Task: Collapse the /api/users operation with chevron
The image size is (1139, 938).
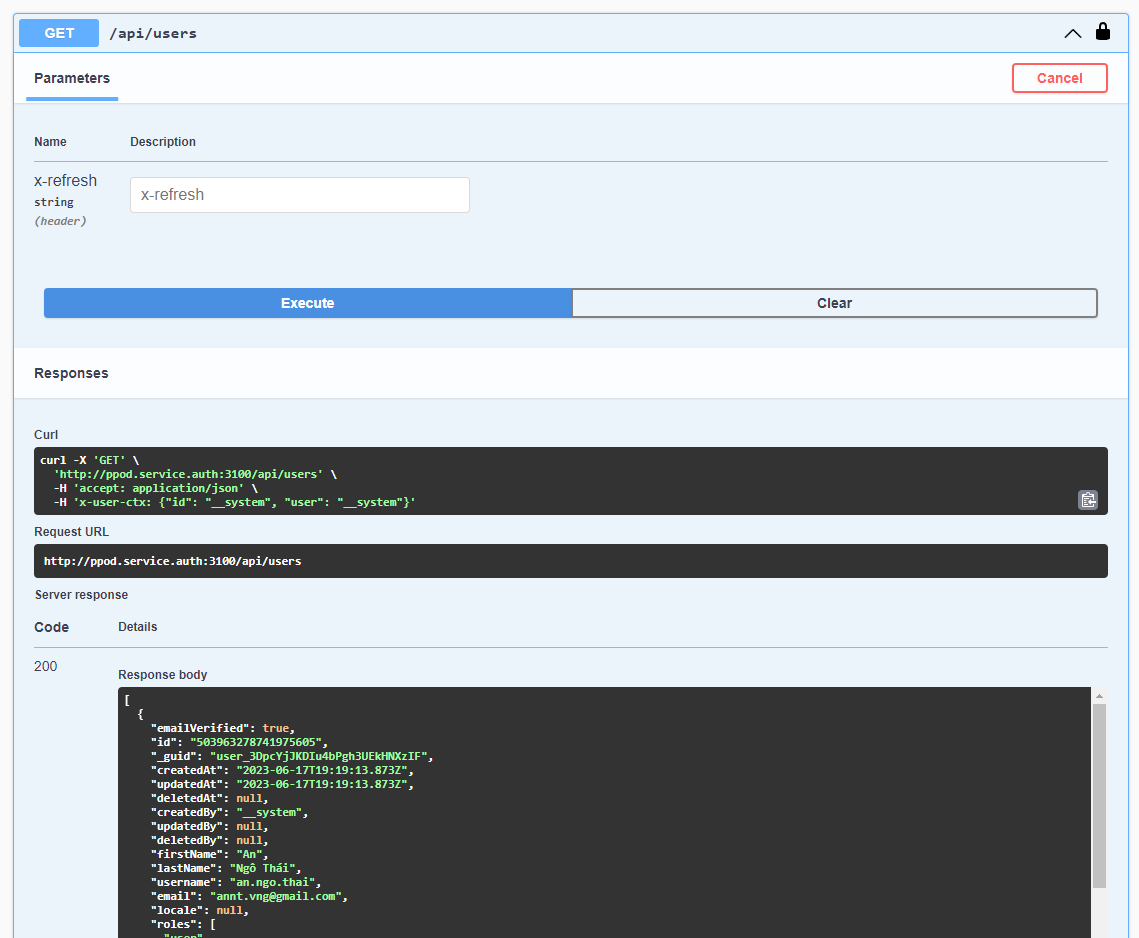Action: coord(1072,33)
